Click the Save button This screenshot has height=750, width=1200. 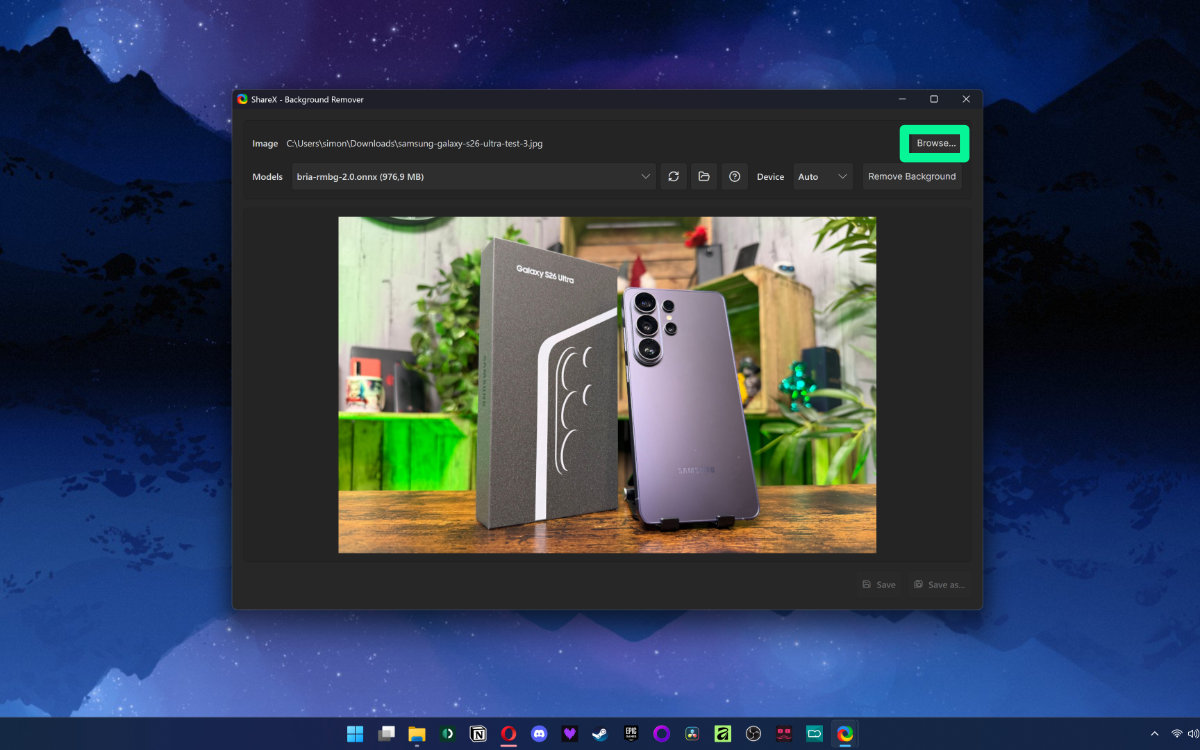(x=879, y=585)
